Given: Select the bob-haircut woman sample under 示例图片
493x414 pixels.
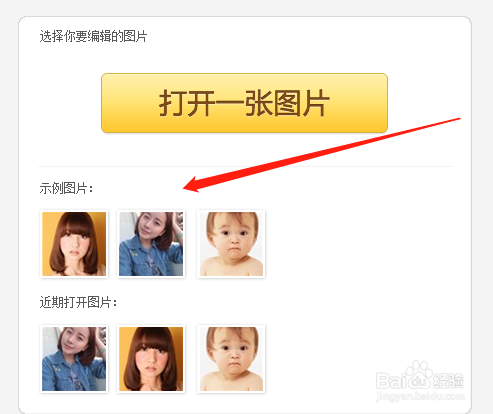Looking at the screenshot, I should coord(74,244).
